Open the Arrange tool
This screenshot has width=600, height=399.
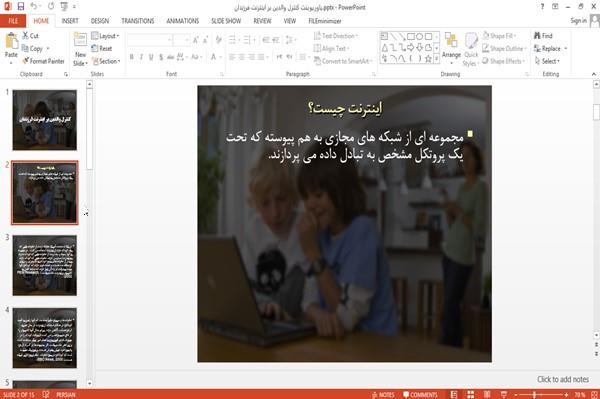451,46
